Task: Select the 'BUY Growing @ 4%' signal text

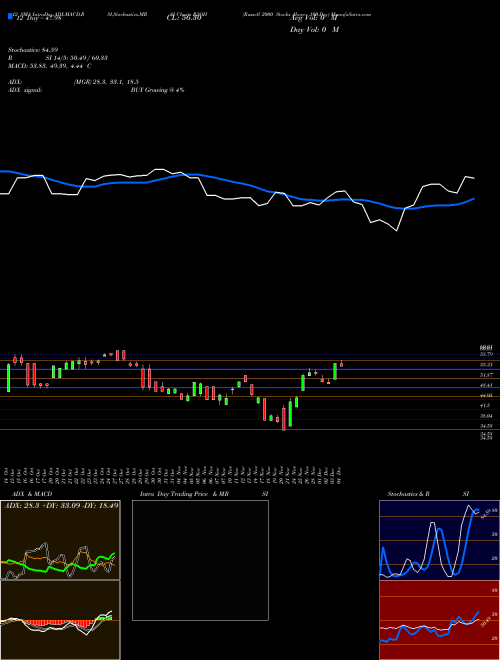Action: tap(157, 90)
